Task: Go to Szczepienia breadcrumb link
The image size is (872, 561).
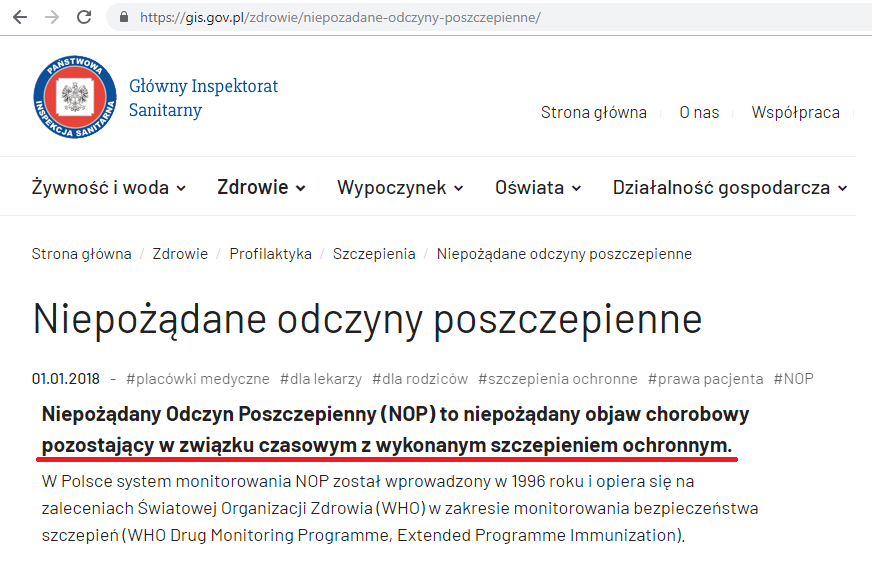Action: coord(373,254)
